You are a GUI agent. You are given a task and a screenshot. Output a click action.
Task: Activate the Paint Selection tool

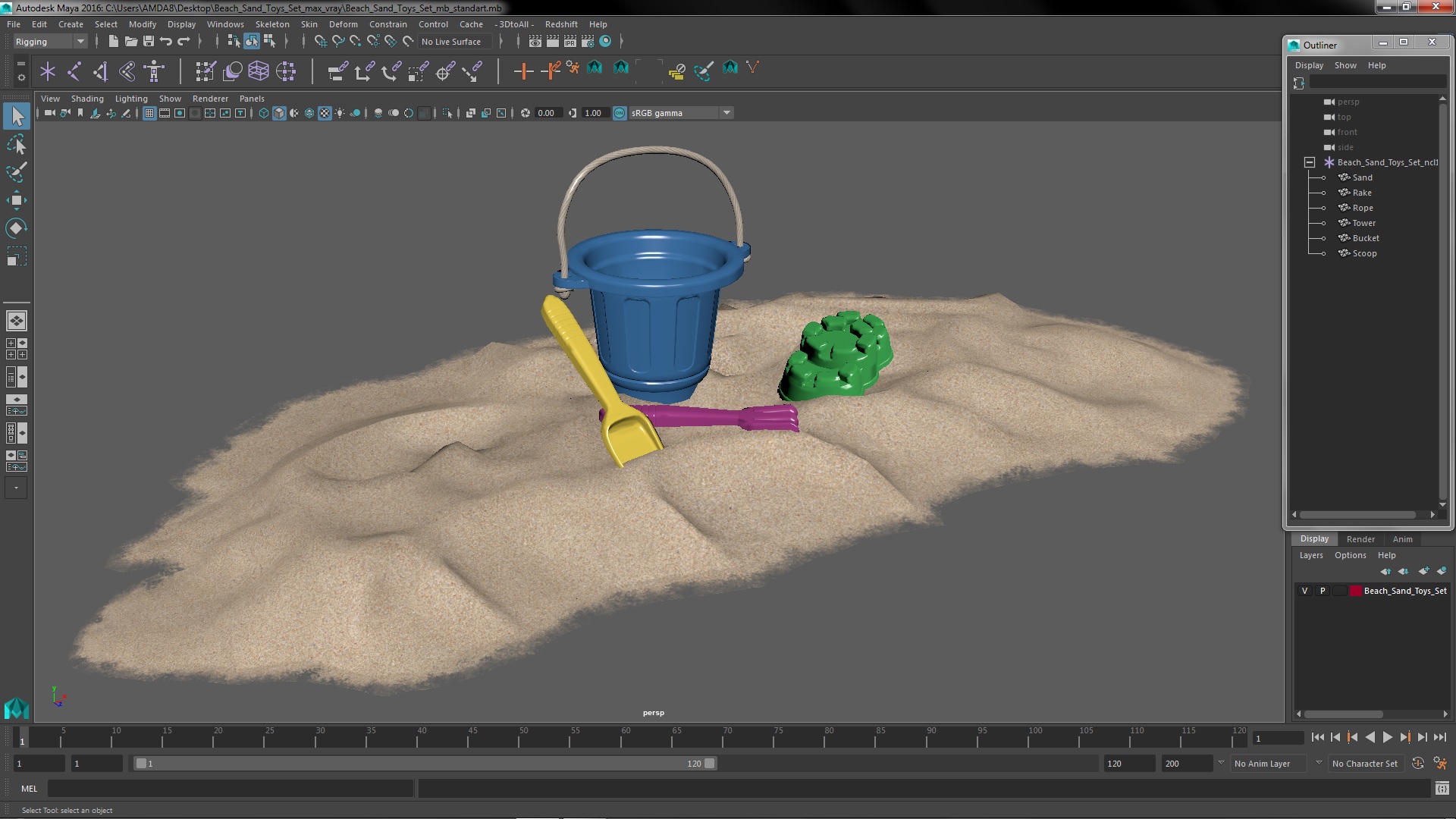[x=16, y=172]
